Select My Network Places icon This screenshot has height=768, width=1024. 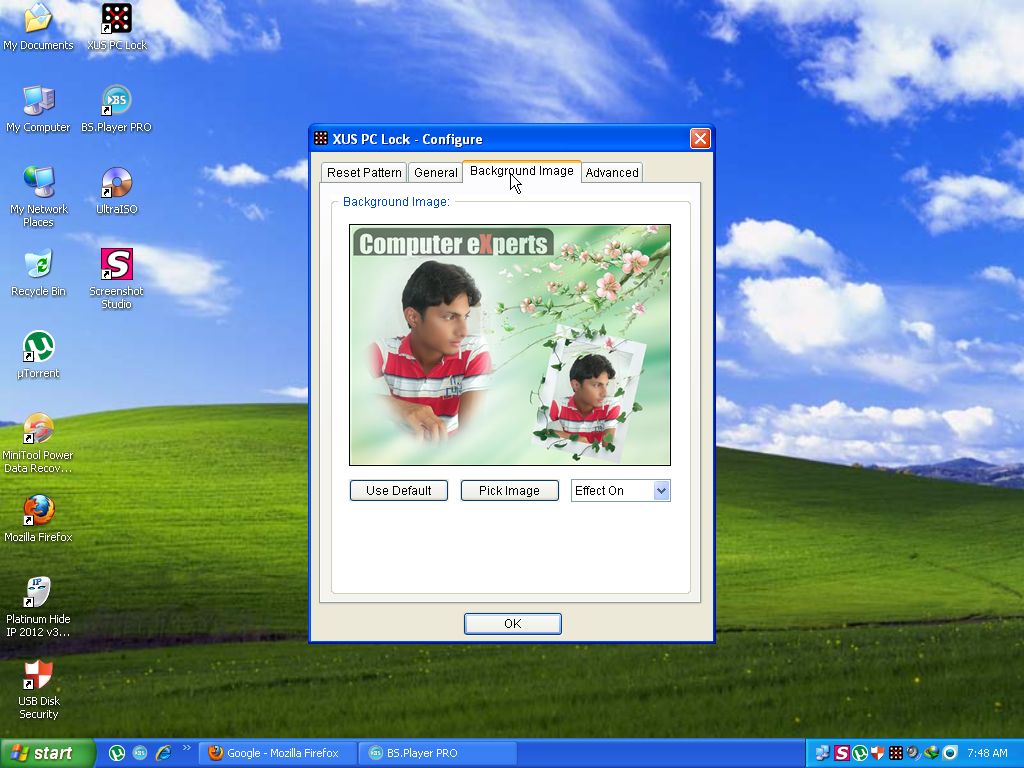[x=38, y=197]
